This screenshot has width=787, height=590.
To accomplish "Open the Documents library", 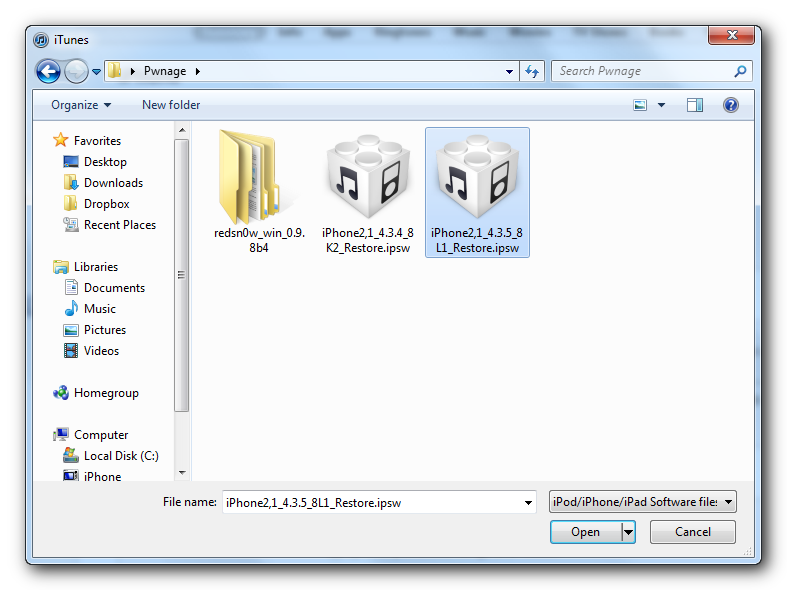I will pyautogui.click(x=114, y=288).
